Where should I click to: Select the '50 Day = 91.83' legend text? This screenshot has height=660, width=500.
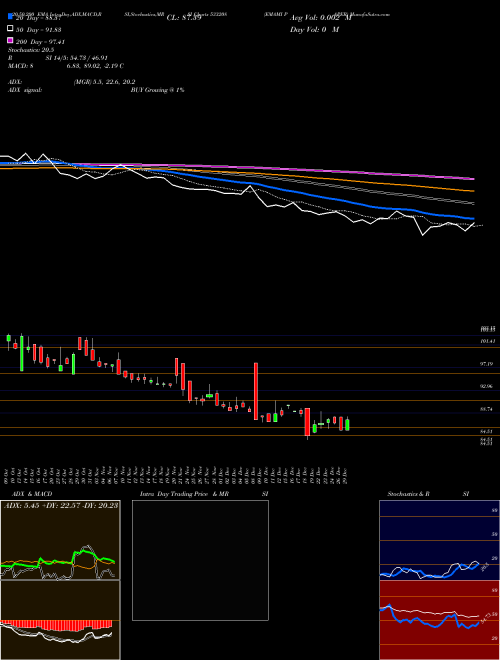[39, 30]
